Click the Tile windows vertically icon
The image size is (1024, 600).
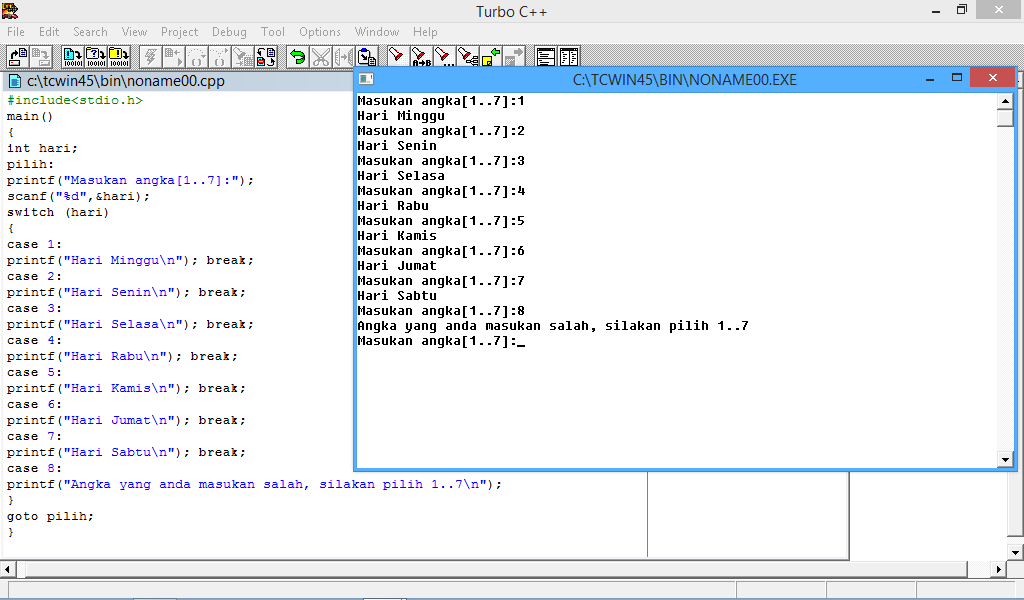(x=569, y=57)
